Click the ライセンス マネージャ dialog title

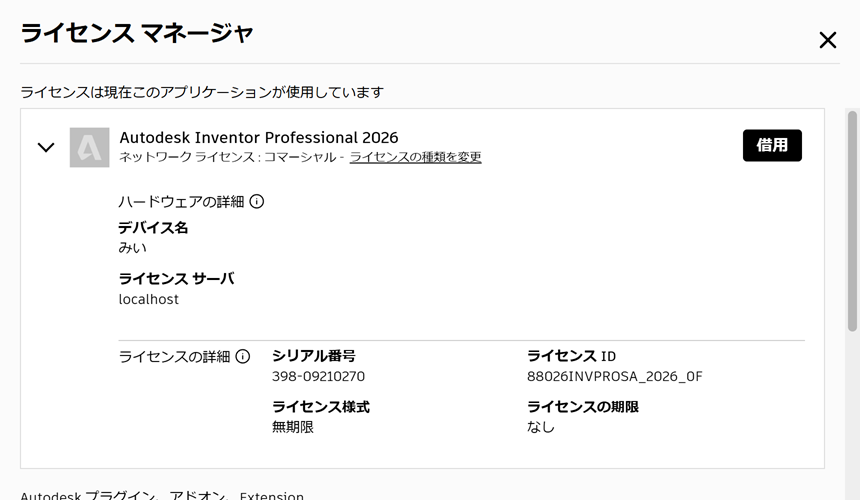pyautogui.click(x=137, y=33)
